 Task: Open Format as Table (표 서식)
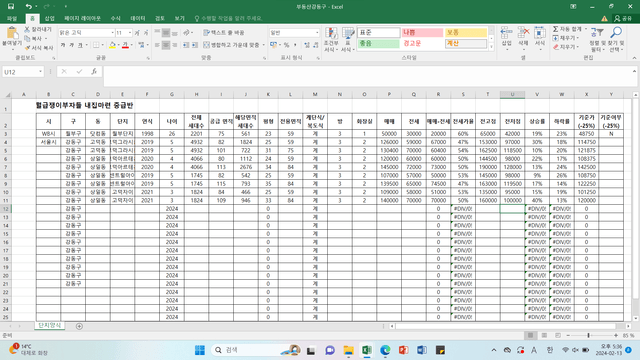[x=348, y=39]
